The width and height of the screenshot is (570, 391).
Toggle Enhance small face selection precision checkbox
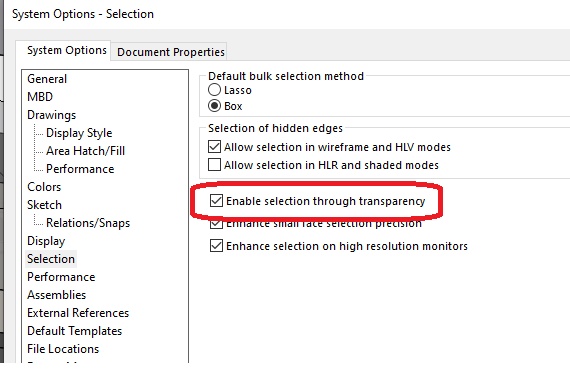pos(216,224)
